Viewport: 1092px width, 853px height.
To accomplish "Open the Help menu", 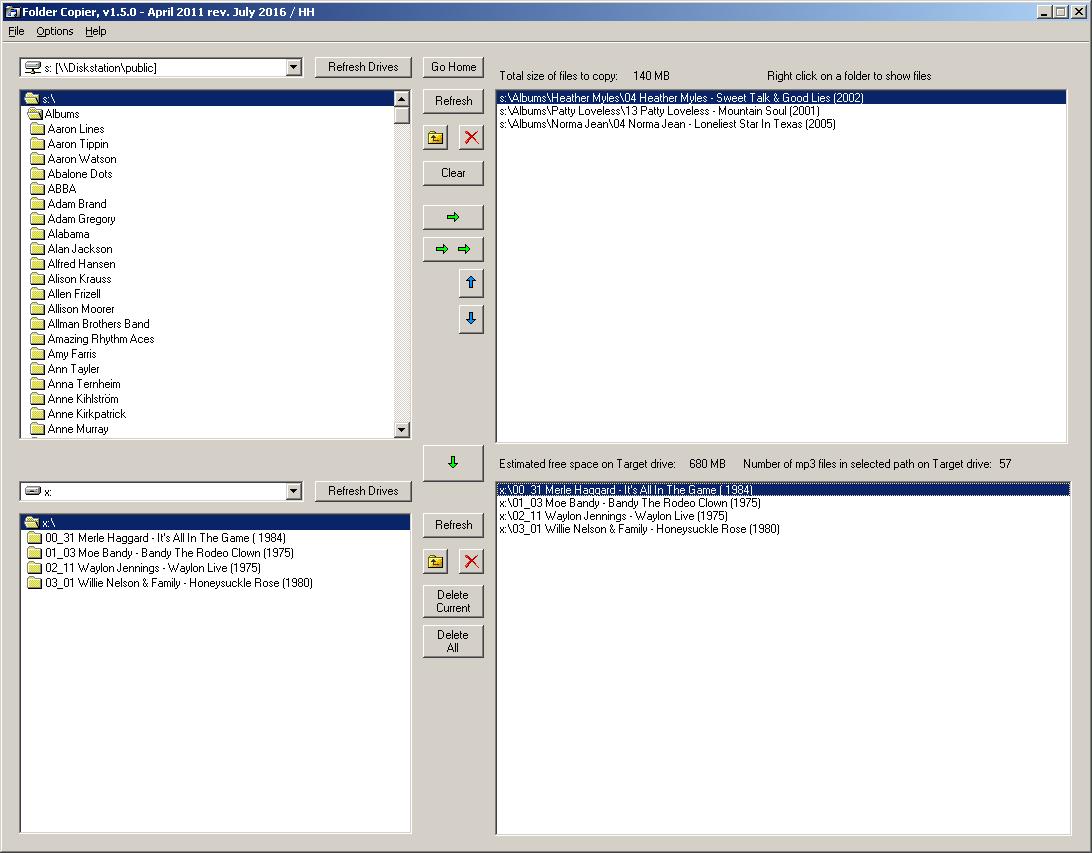I will (x=95, y=31).
